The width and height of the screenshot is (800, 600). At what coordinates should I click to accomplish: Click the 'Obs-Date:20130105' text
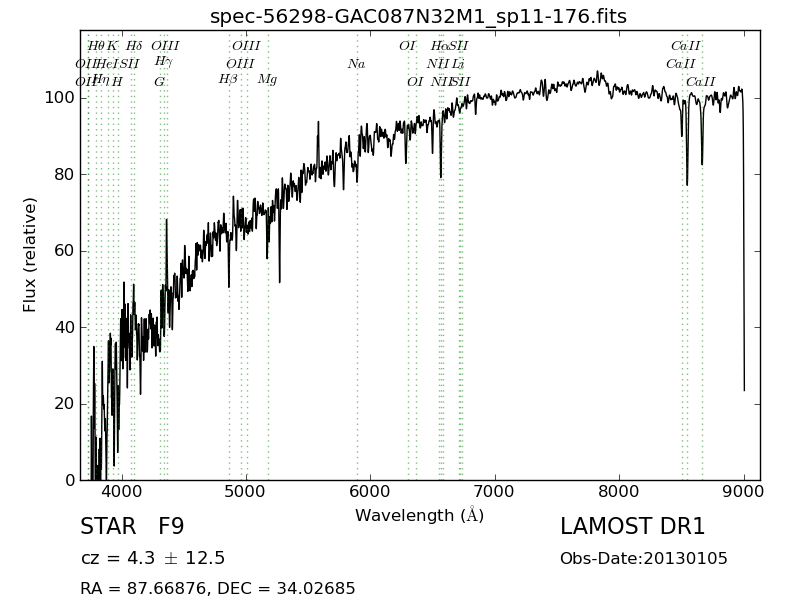(x=644, y=558)
